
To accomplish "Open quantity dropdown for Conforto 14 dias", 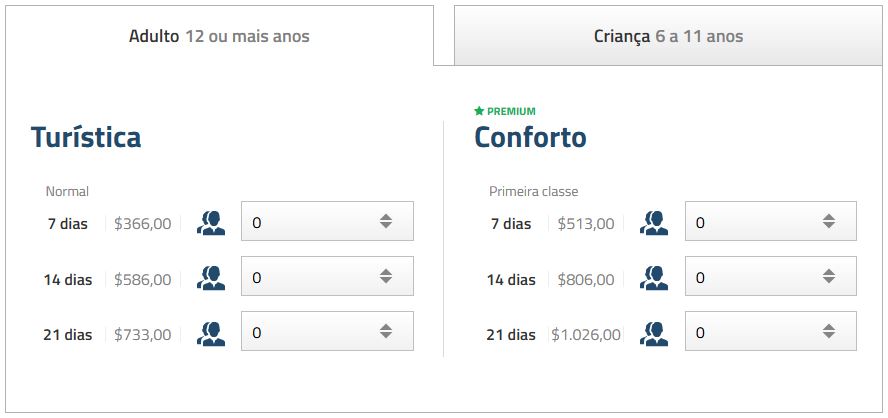I will (770, 277).
